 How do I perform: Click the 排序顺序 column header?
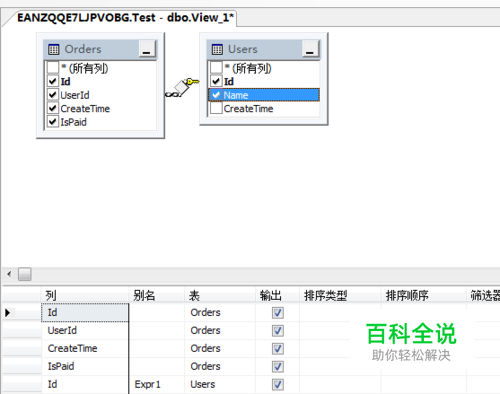click(423, 295)
